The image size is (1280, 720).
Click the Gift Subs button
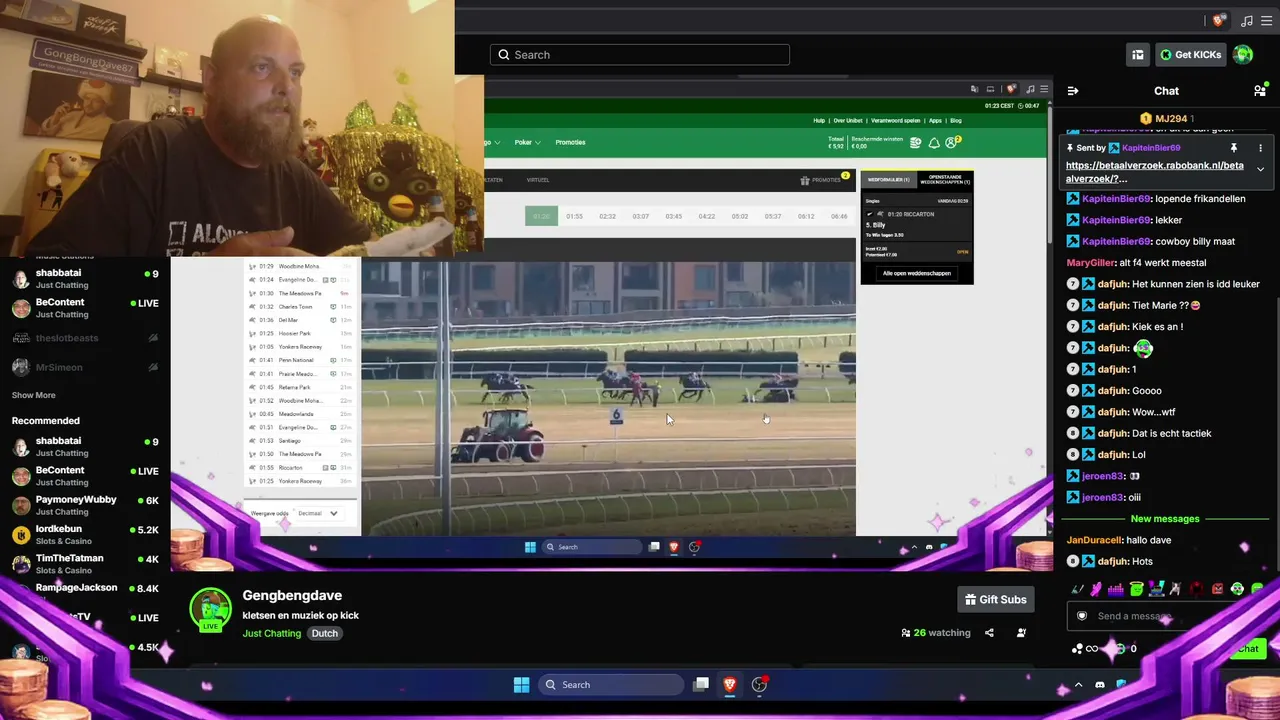(995, 600)
